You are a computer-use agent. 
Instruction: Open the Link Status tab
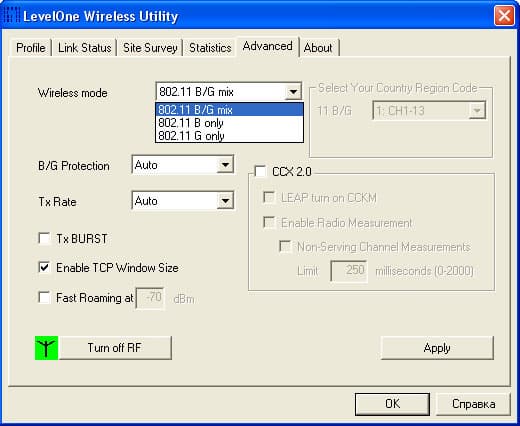tap(84, 48)
